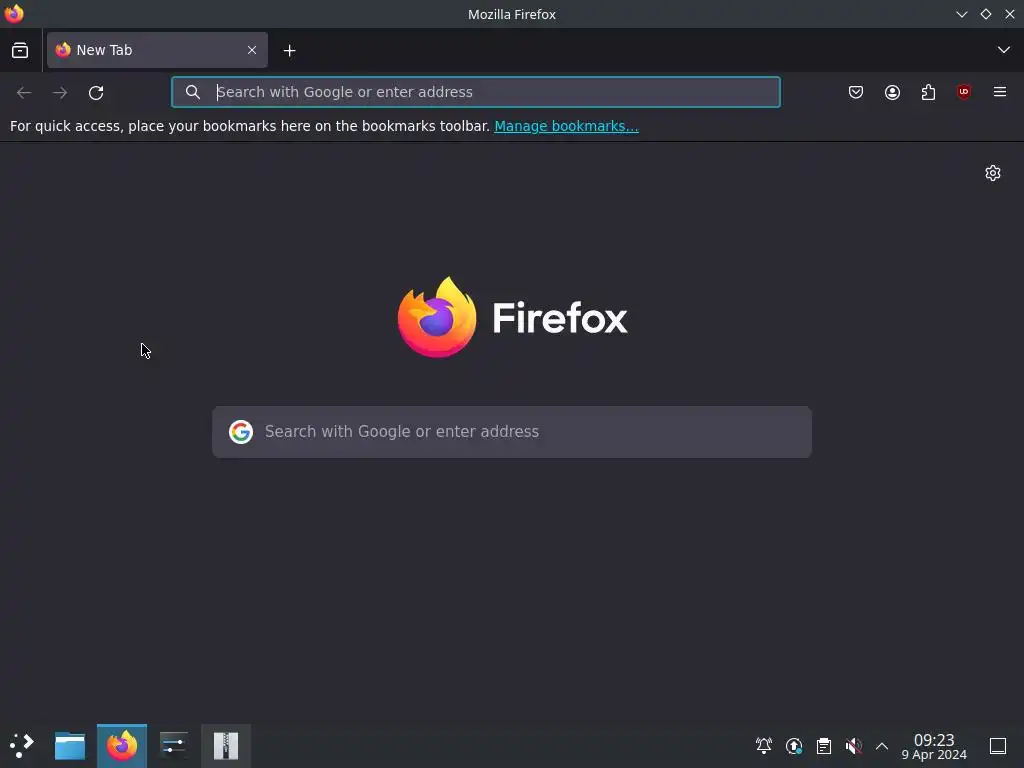Maximize the Mozilla Firefox window
The width and height of the screenshot is (1024, 768).
pos(986,14)
